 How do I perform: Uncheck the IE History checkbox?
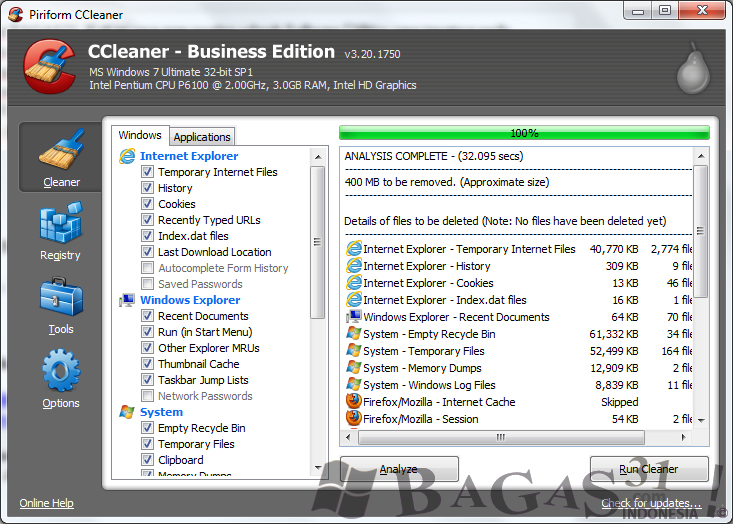[x=147, y=188]
